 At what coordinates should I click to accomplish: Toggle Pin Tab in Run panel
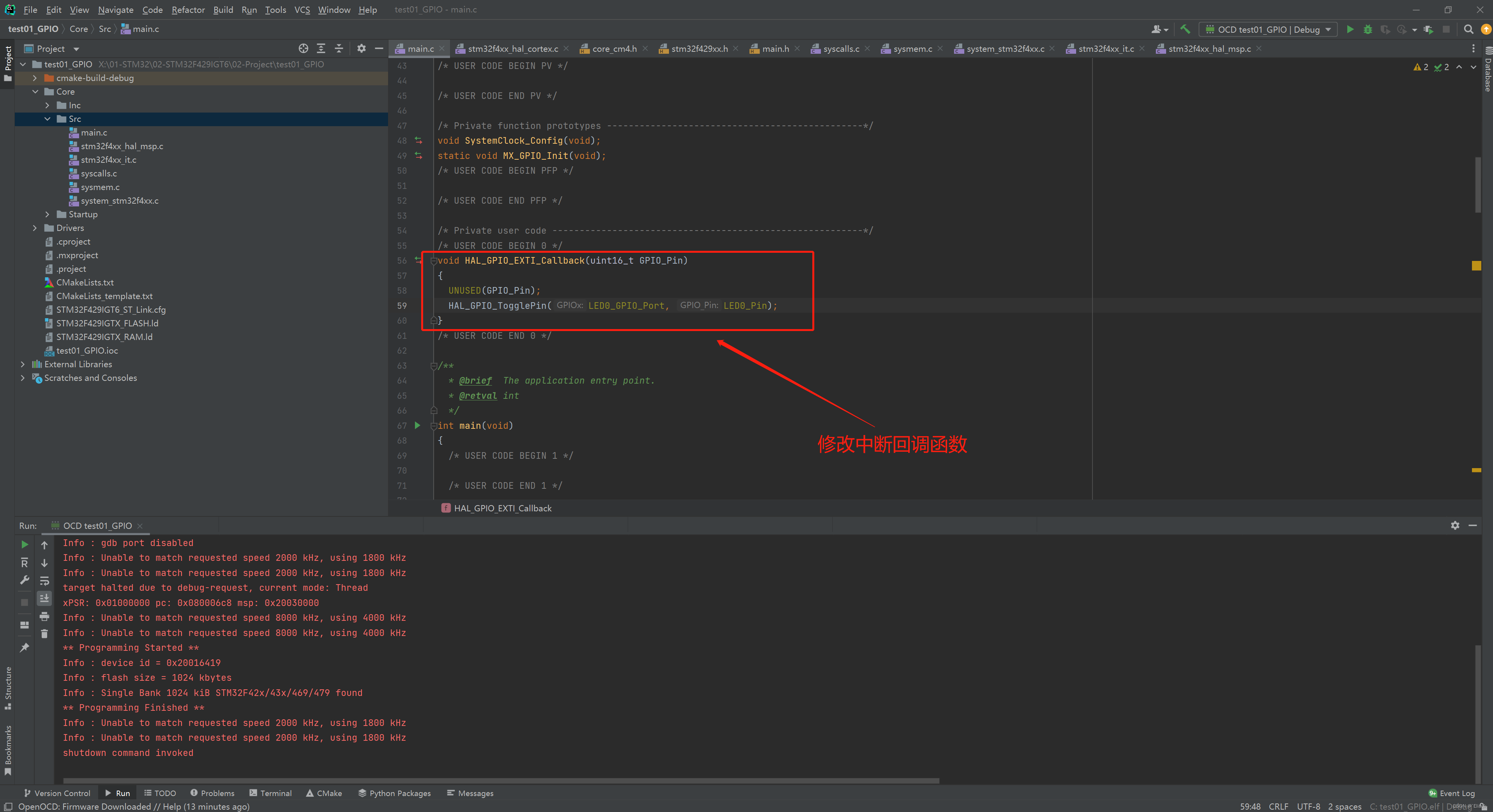tap(24, 648)
